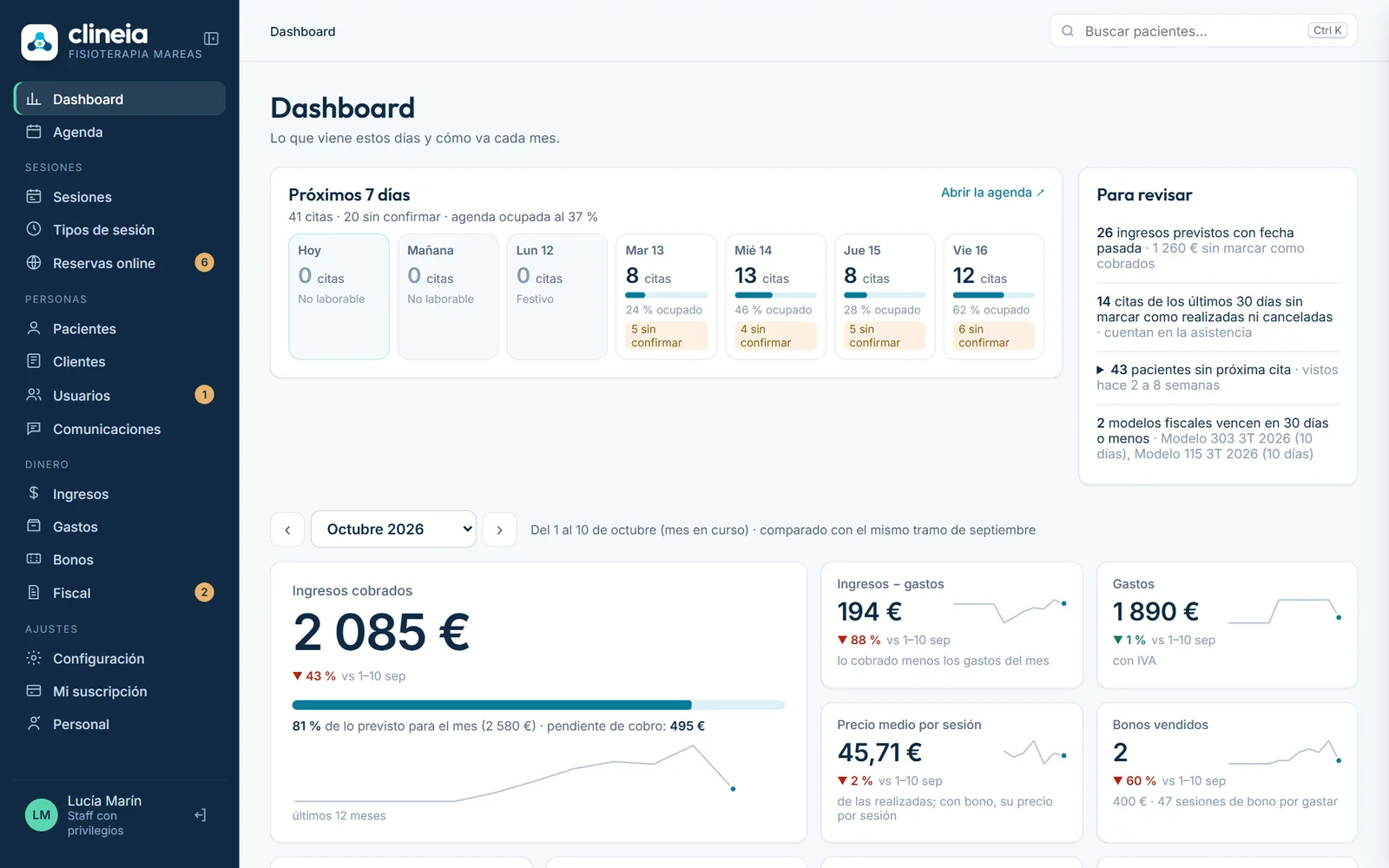Click the Fiscal document icon

click(34, 592)
